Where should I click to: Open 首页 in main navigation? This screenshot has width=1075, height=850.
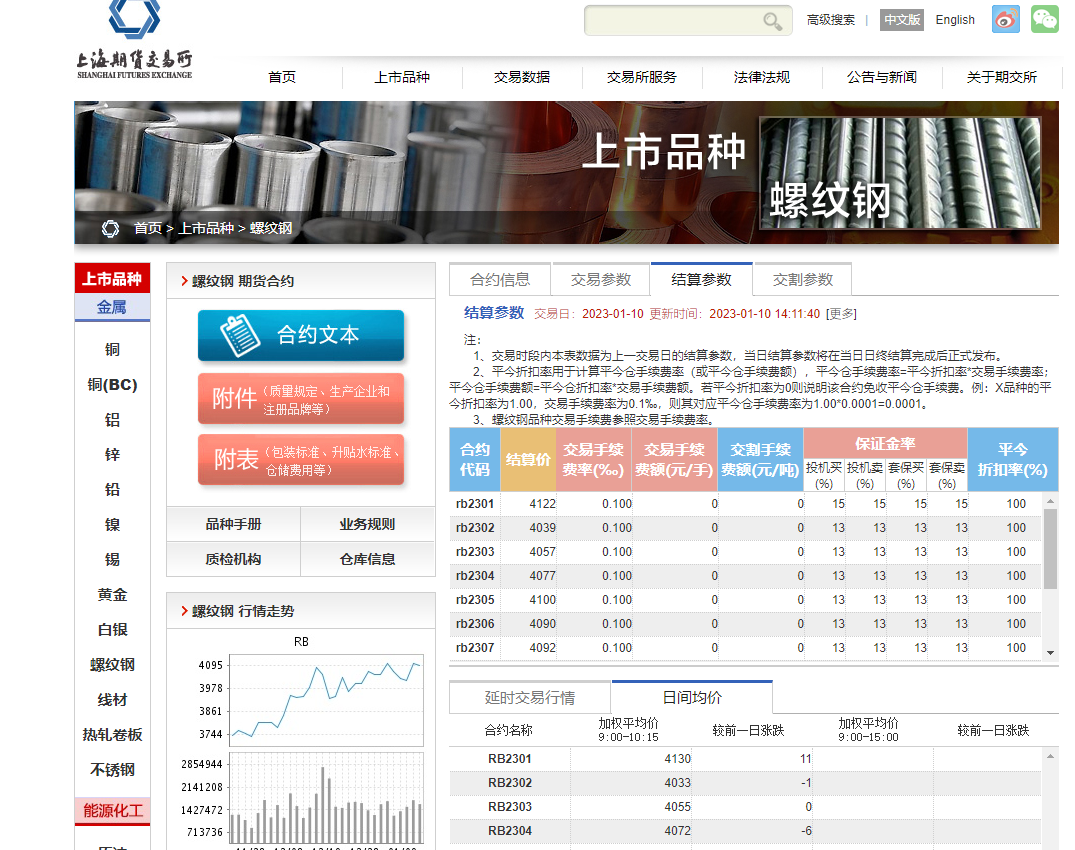tap(282, 77)
